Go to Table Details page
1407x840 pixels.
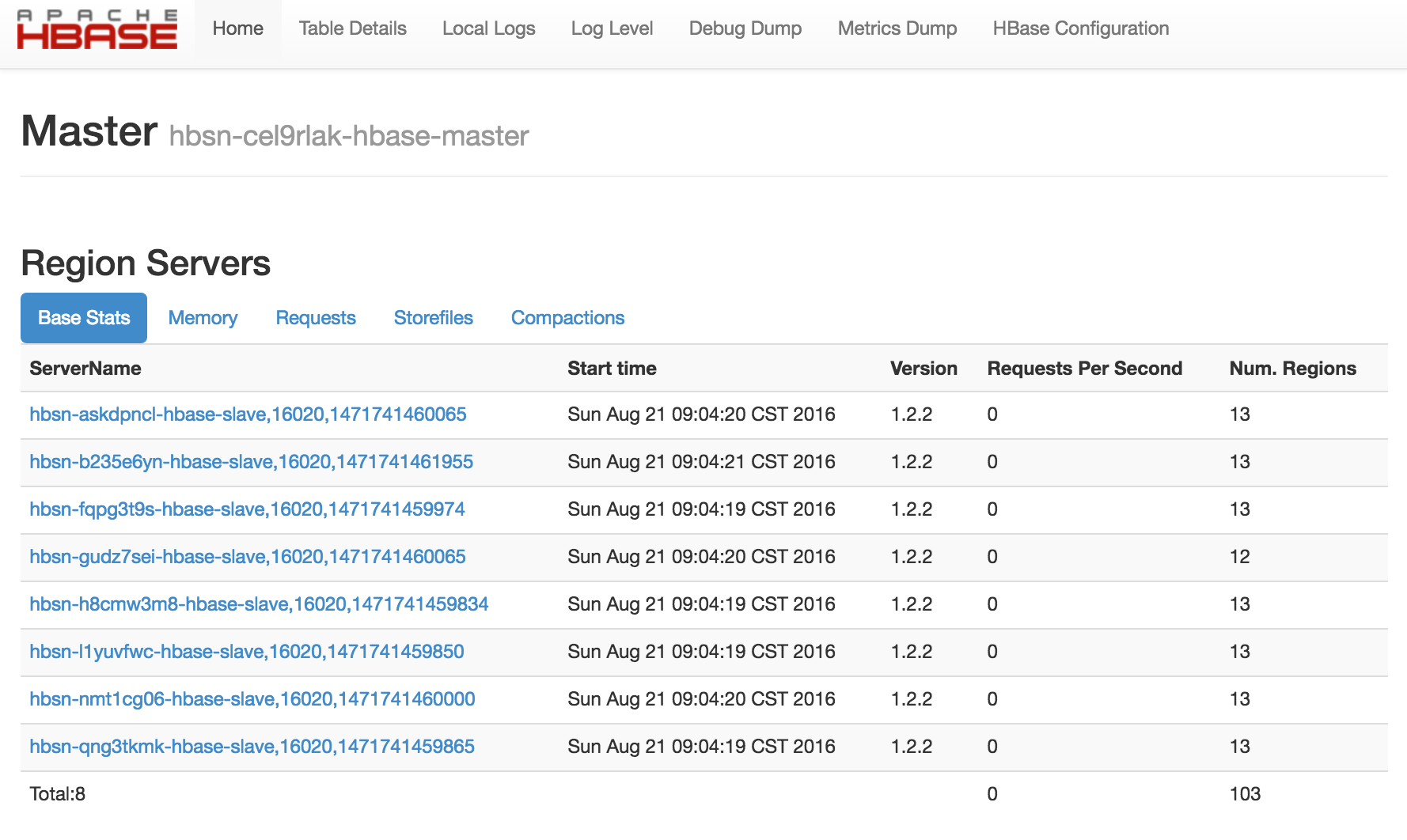coord(352,28)
